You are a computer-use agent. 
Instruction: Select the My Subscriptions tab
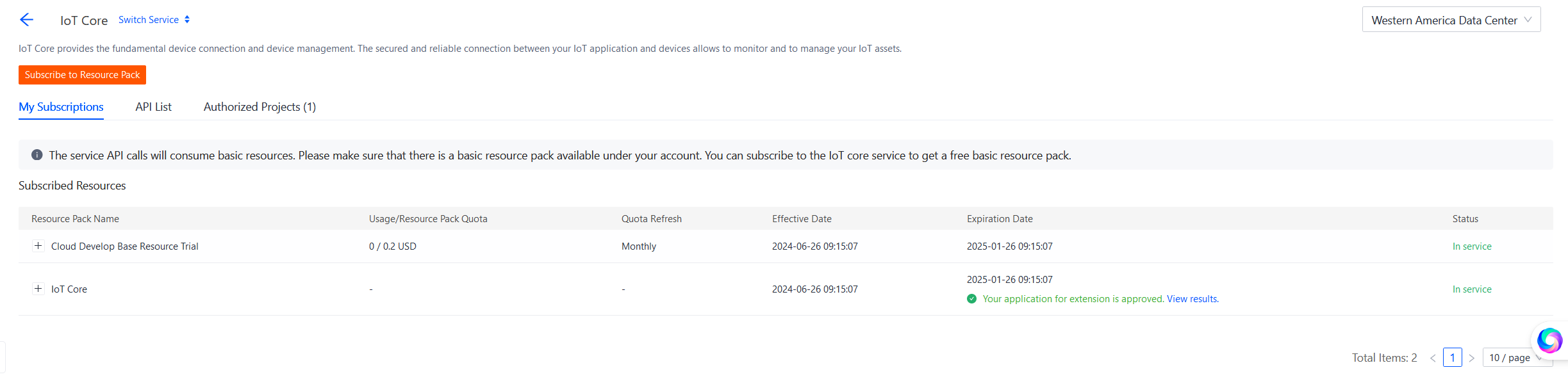click(x=61, y=107)
